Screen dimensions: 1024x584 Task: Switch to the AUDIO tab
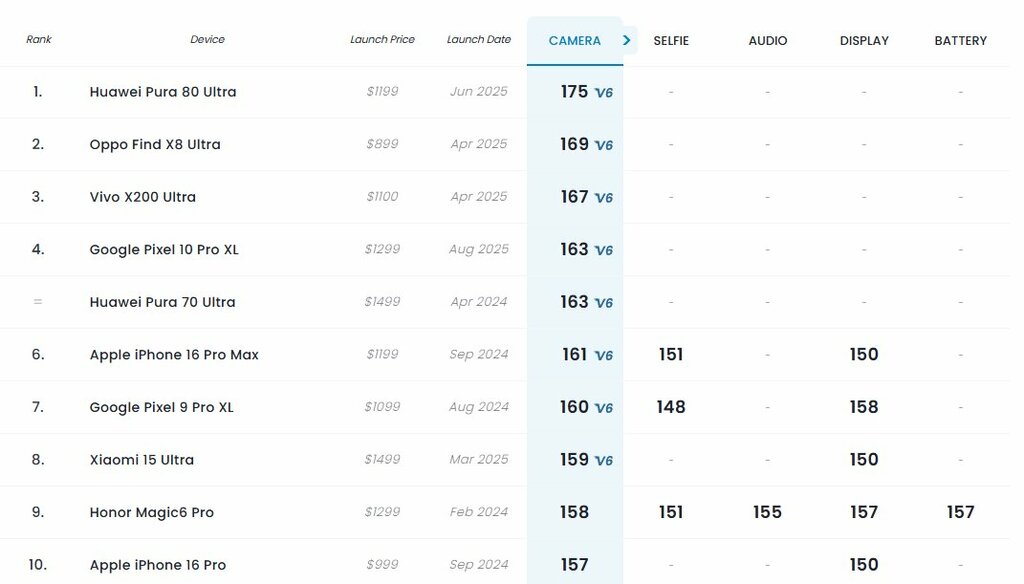tap(767, 41)
